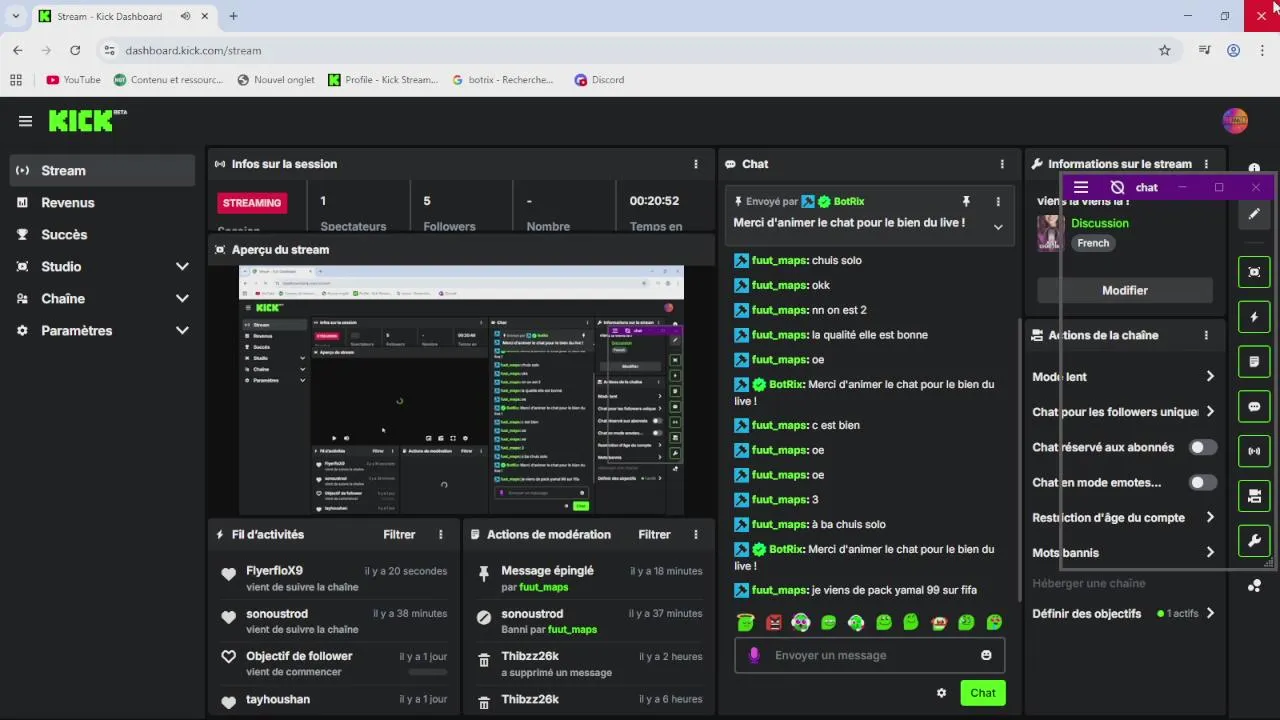The height and width of the screenshot is (720, 1280).
Task: Reload the browser page
Action: pos(75,50)
